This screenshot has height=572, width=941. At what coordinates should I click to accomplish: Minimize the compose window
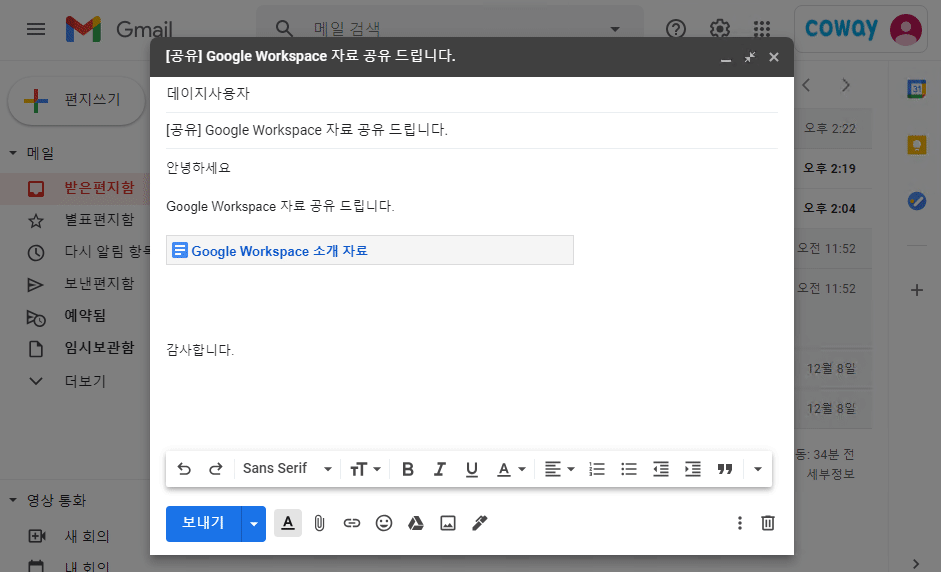(x=726, y=58)
